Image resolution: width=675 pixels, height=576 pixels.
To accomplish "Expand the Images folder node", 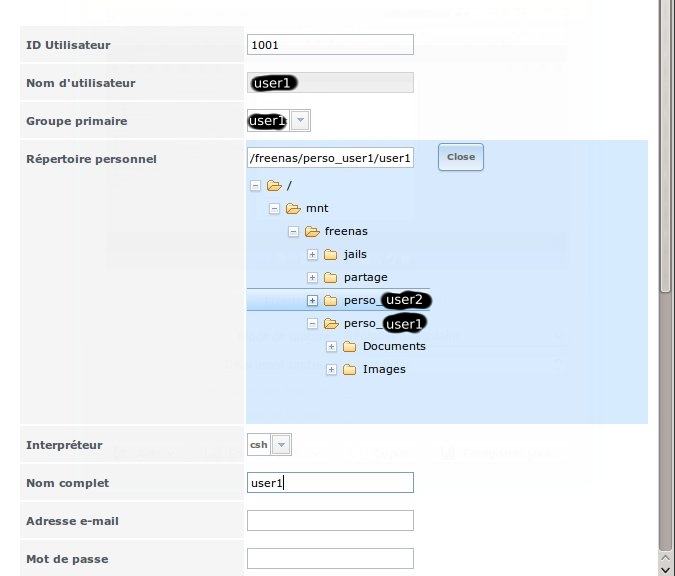I will [x=331, y=370].
